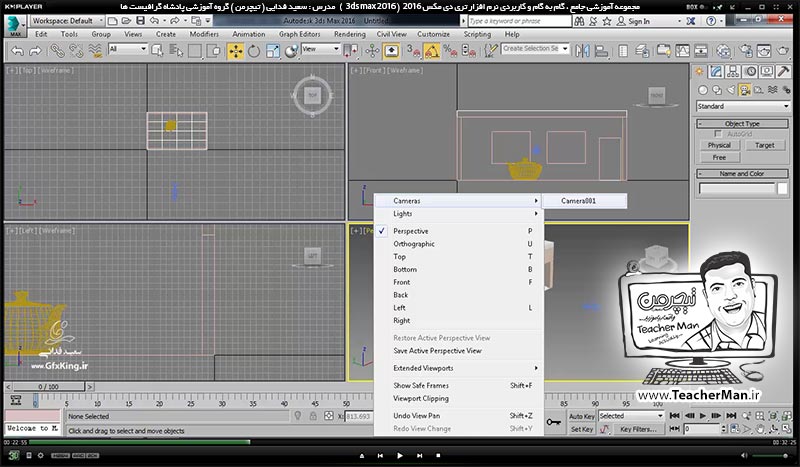Image resolution: width=800 pixels, height=467 pixels.
Task: Collapse the Name and Color rollout
Action: click(x=742, y=174)
